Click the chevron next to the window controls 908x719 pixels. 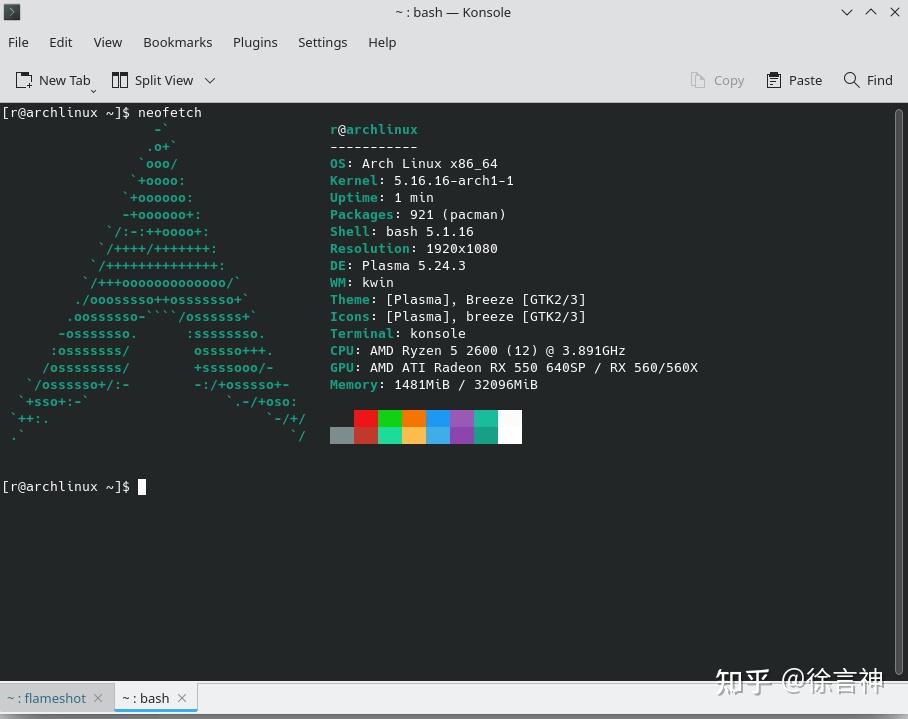[x=846, y=12]
